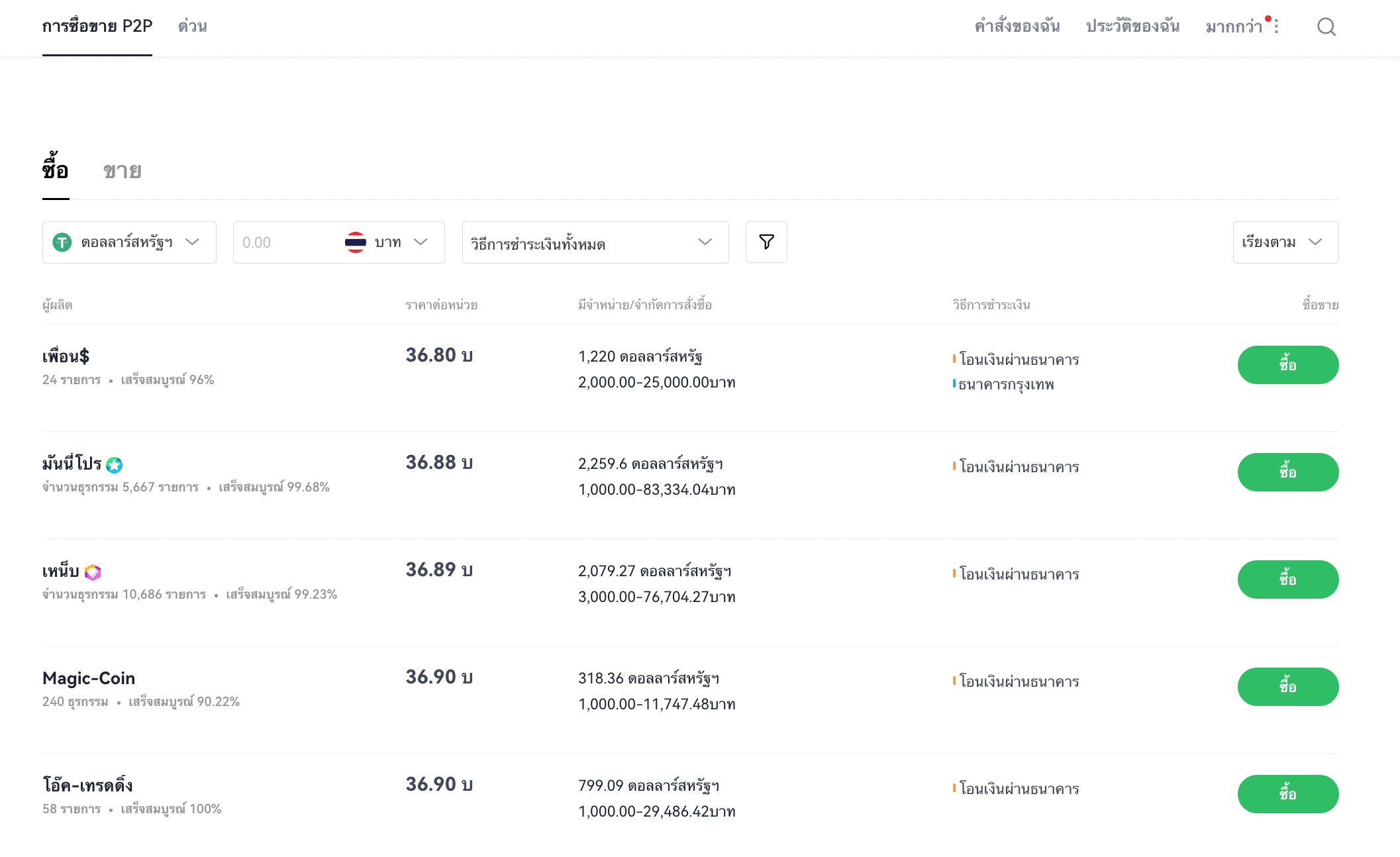
Task: Click เสร็จสมบูรณ์ 99.68% stat text
Action: [274, 487]
